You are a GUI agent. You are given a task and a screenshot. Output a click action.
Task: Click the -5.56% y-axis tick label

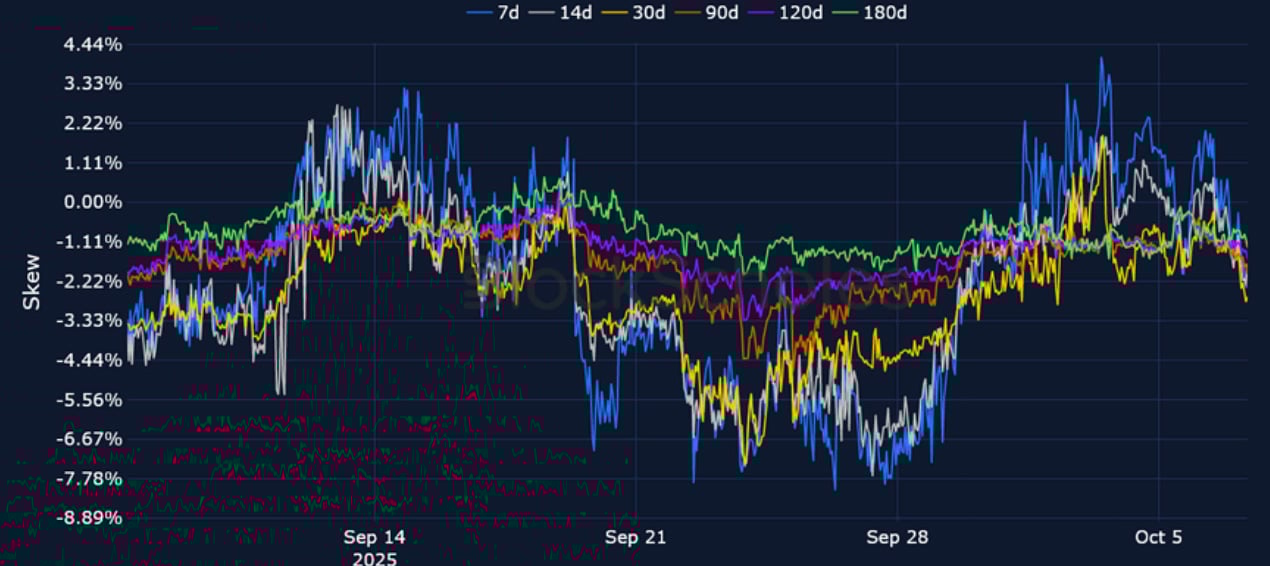point(89,400)
